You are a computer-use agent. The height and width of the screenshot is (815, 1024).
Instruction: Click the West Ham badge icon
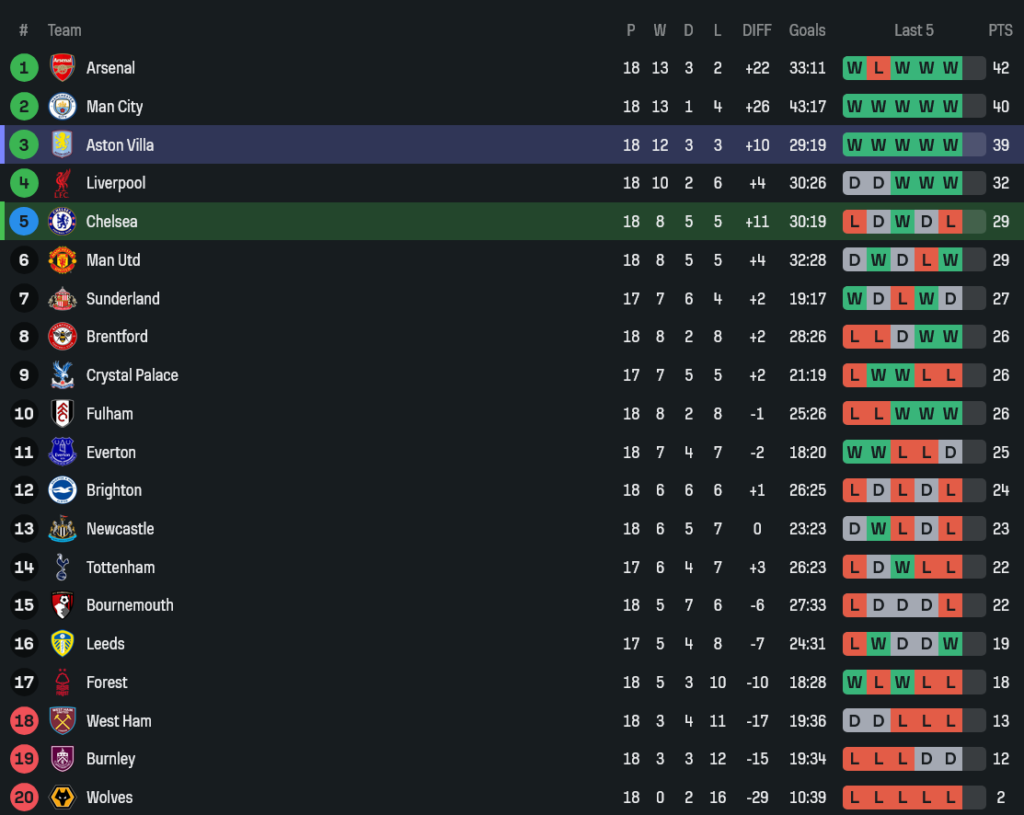tap(62, 720)
